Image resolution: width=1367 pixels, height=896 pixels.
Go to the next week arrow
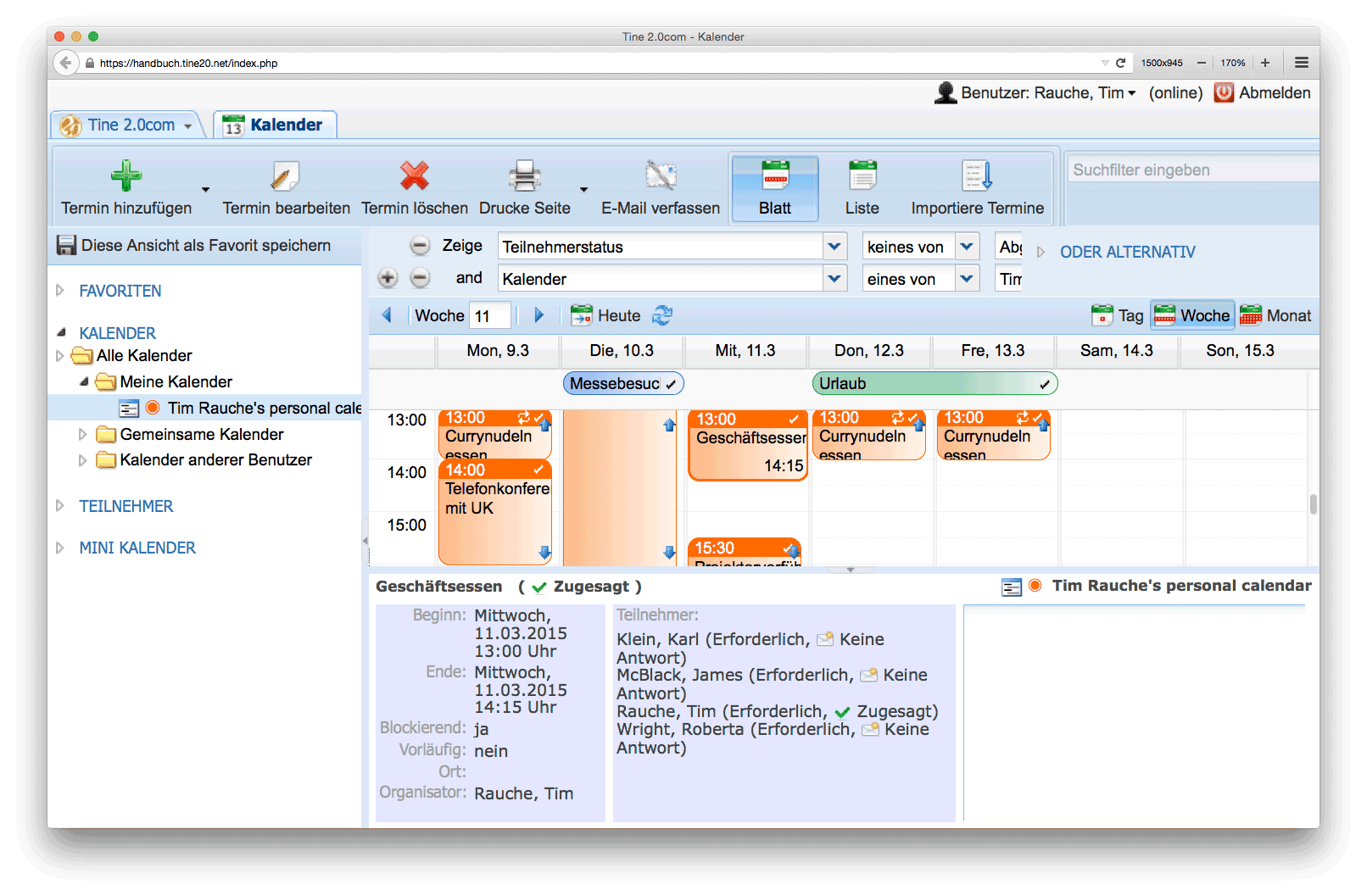[x=538, y=315]
